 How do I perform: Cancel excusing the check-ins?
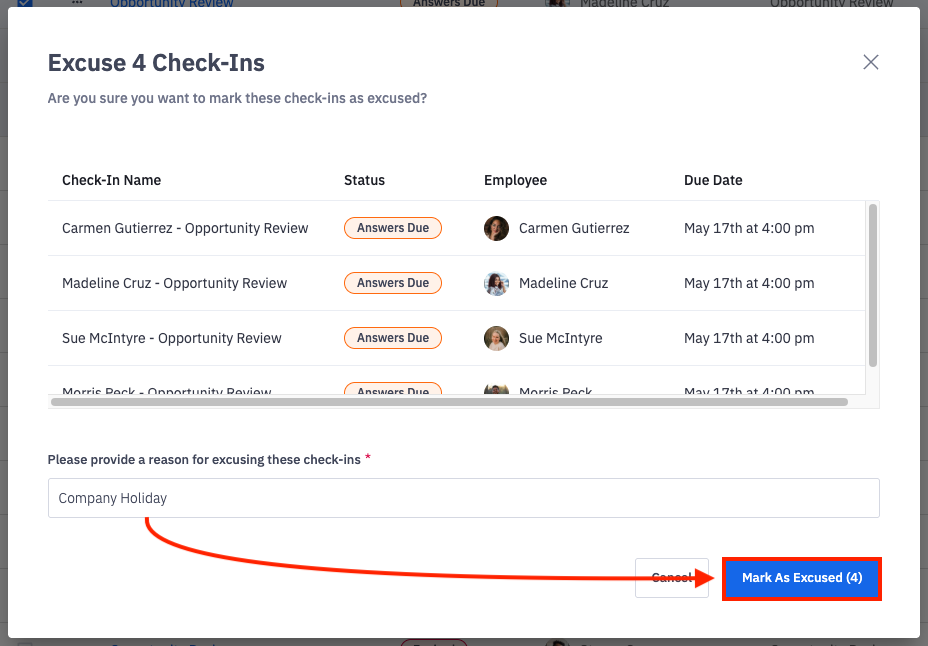pos(671,578)
